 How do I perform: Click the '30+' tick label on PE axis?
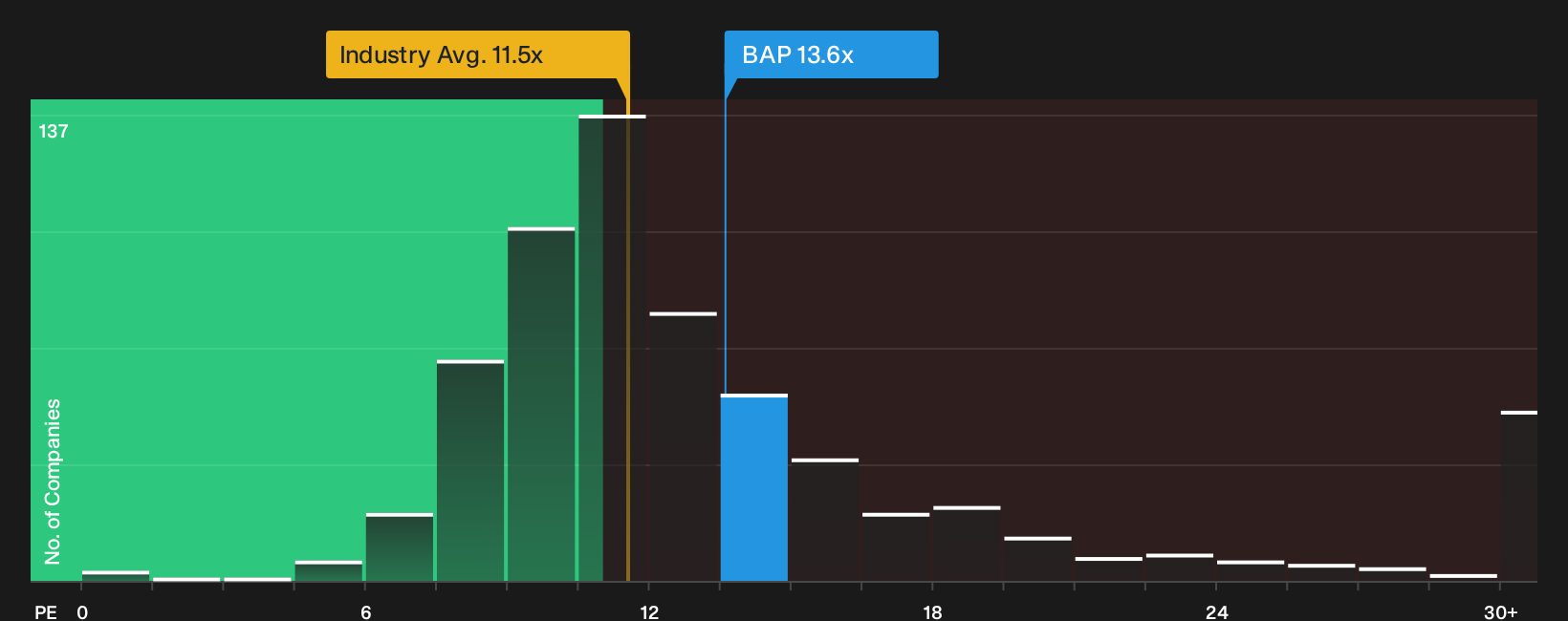1501,612
